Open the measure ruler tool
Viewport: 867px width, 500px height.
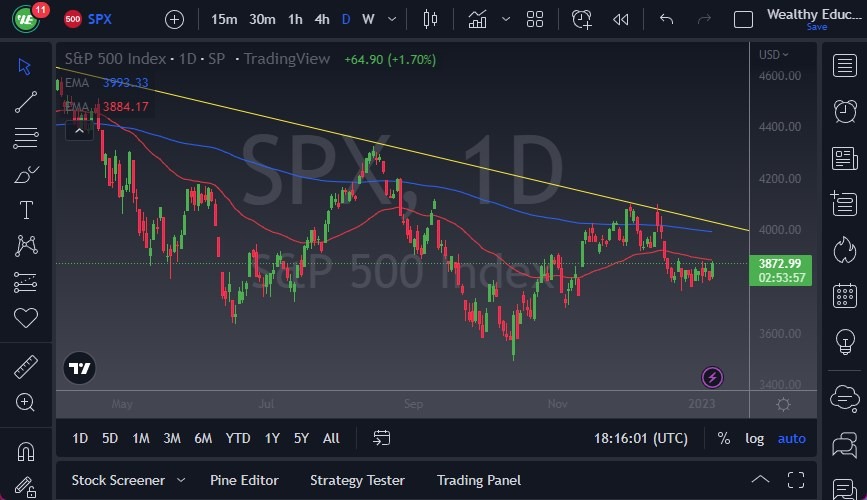click(x=26, y=367)
